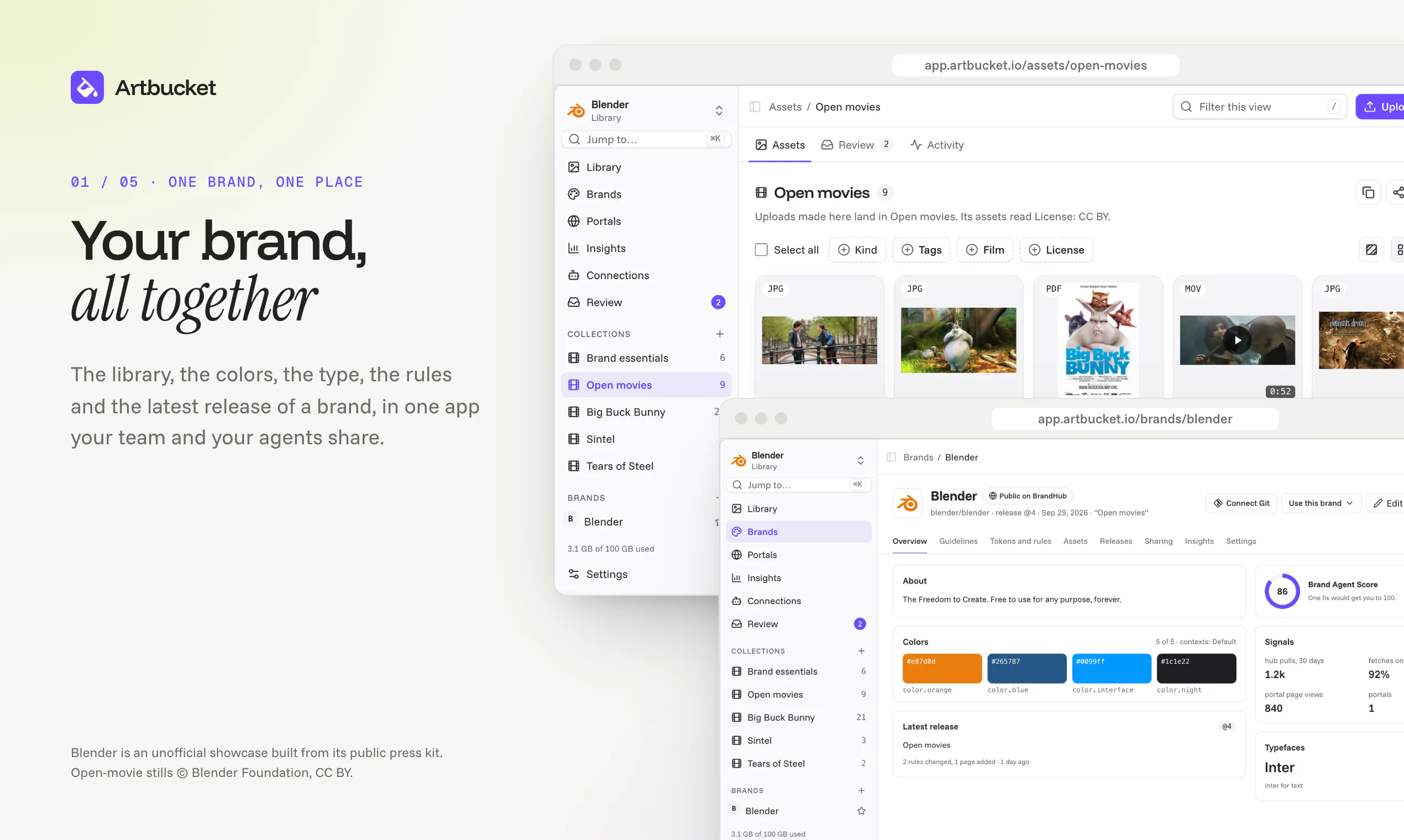Add a brand with plus icon in Brands window
The width and height of the screenshot is (1404, 840).
(x=861, y=790)
